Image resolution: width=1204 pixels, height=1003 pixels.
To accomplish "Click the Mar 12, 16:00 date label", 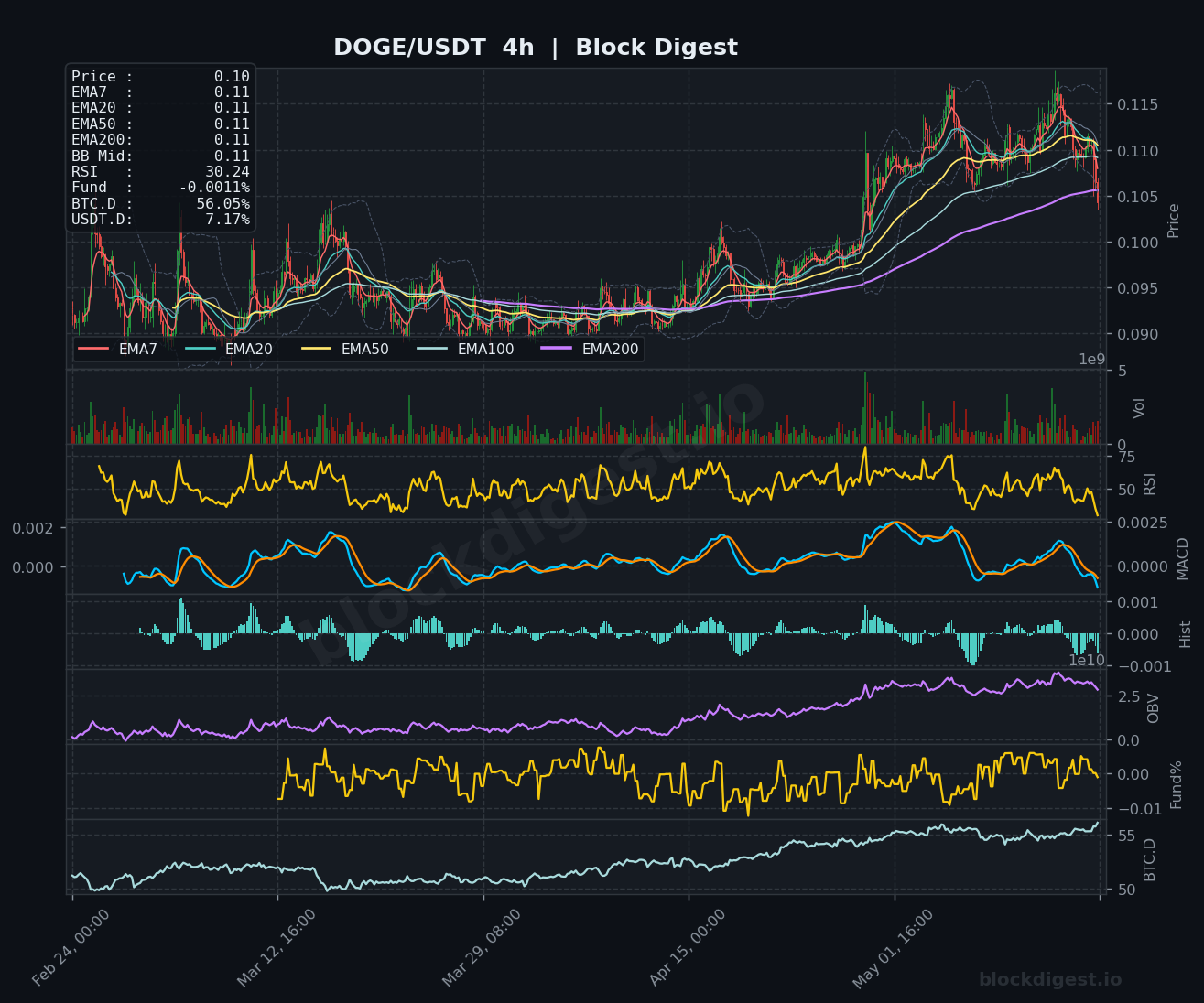I will pyautogui.click(x=277, y=948).
